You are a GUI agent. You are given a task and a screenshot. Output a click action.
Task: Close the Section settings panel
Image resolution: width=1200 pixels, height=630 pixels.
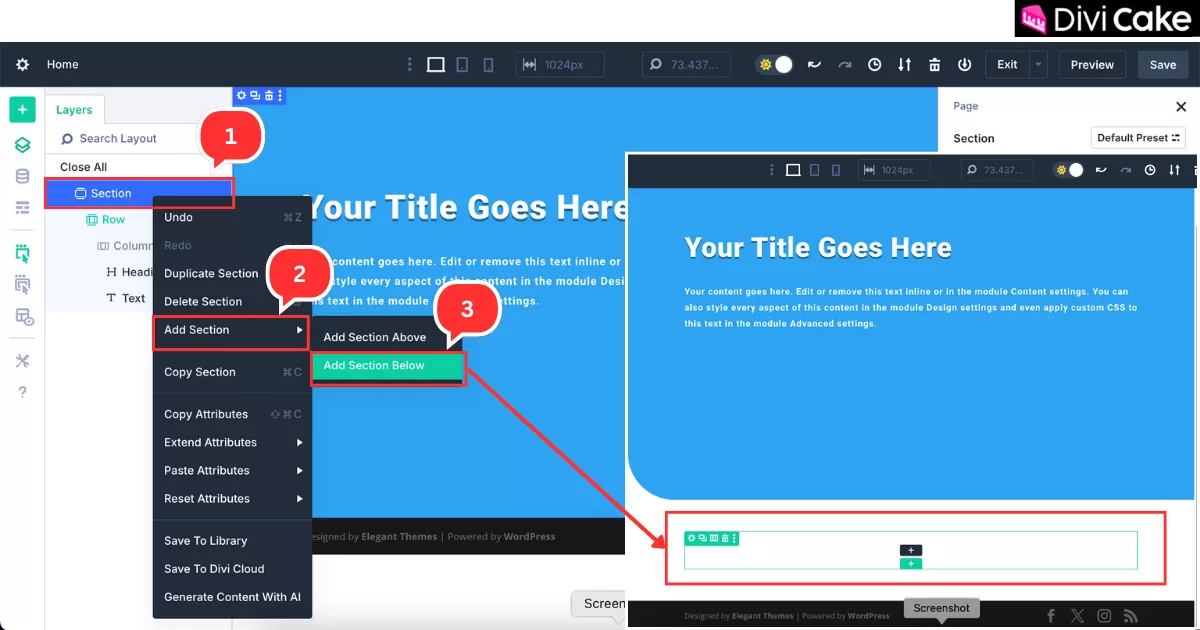pyautogui.click(x=1181, y=106)
